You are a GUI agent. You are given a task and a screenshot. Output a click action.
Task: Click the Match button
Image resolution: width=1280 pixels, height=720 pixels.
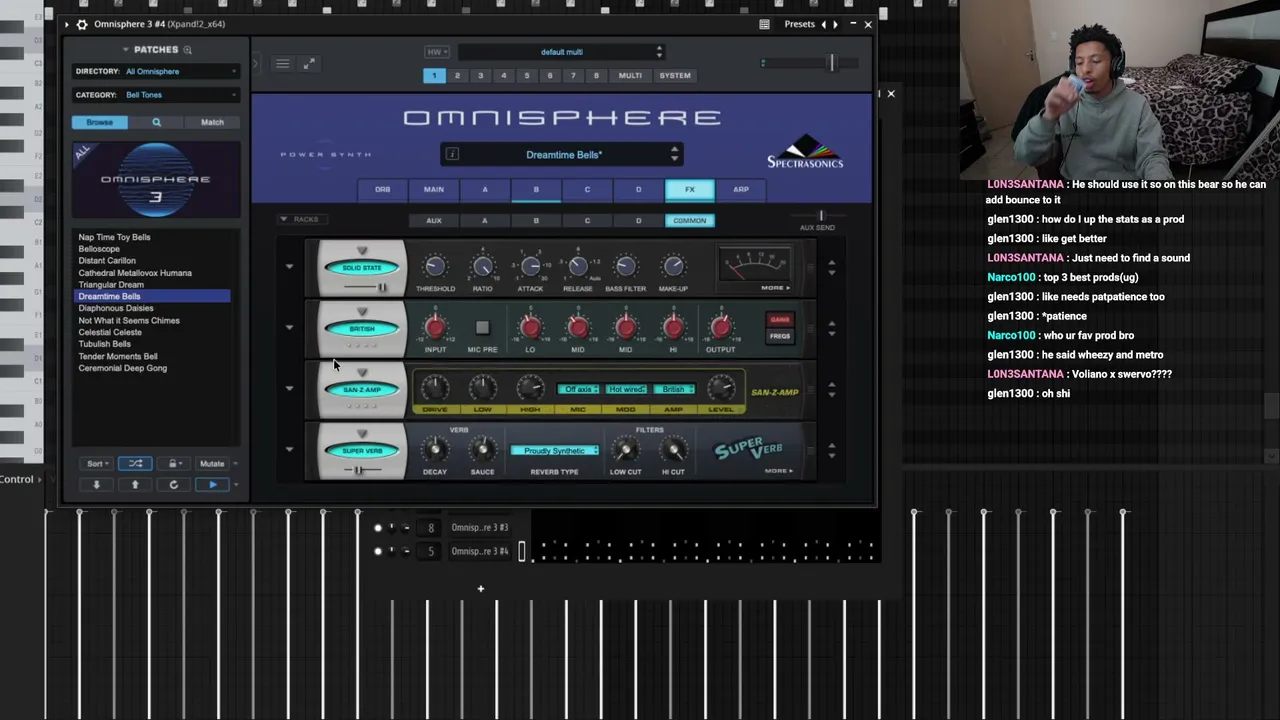pos(212,122)
